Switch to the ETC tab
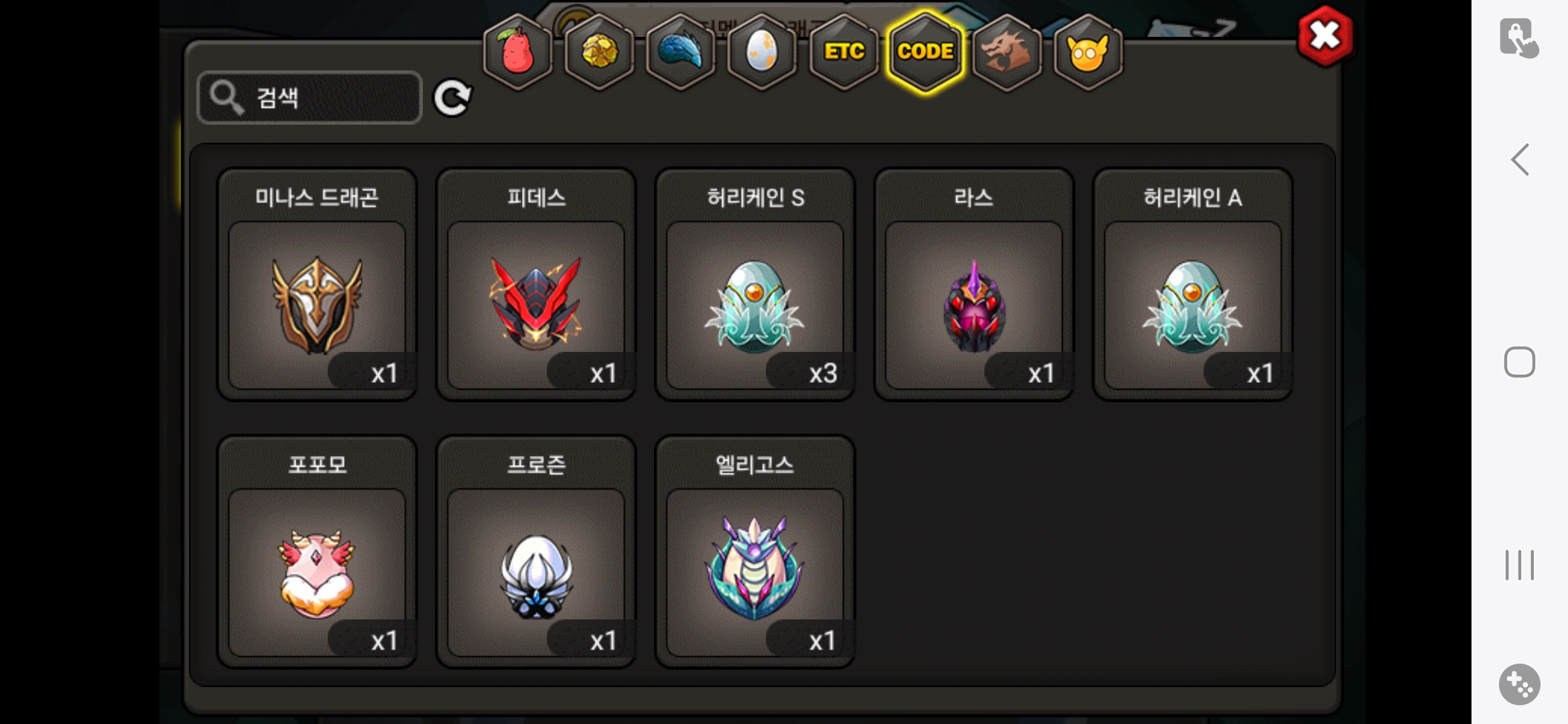The image size is (1568, 724). tap(844, 52)
